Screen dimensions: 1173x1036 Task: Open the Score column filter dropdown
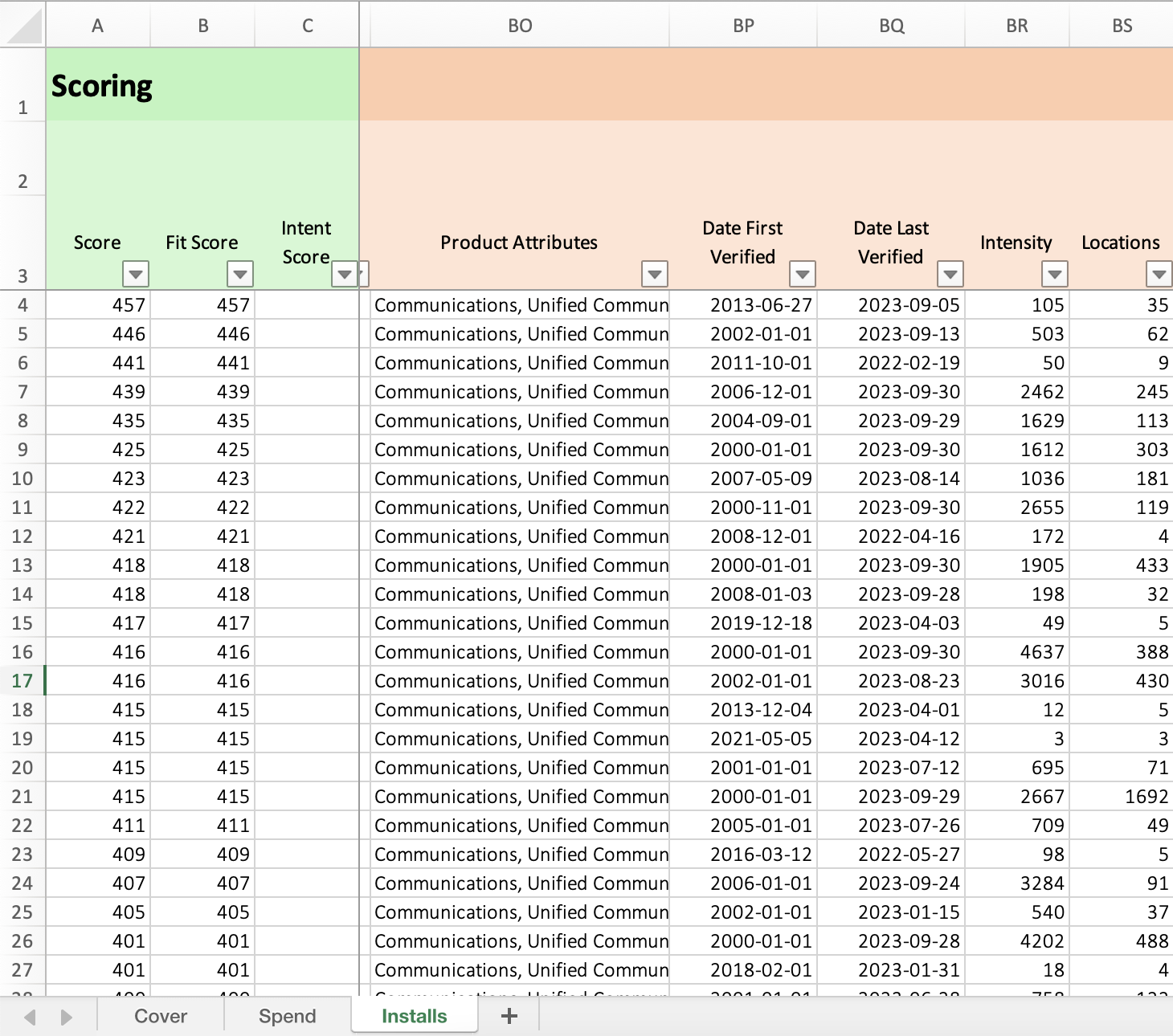click(136, 275)
